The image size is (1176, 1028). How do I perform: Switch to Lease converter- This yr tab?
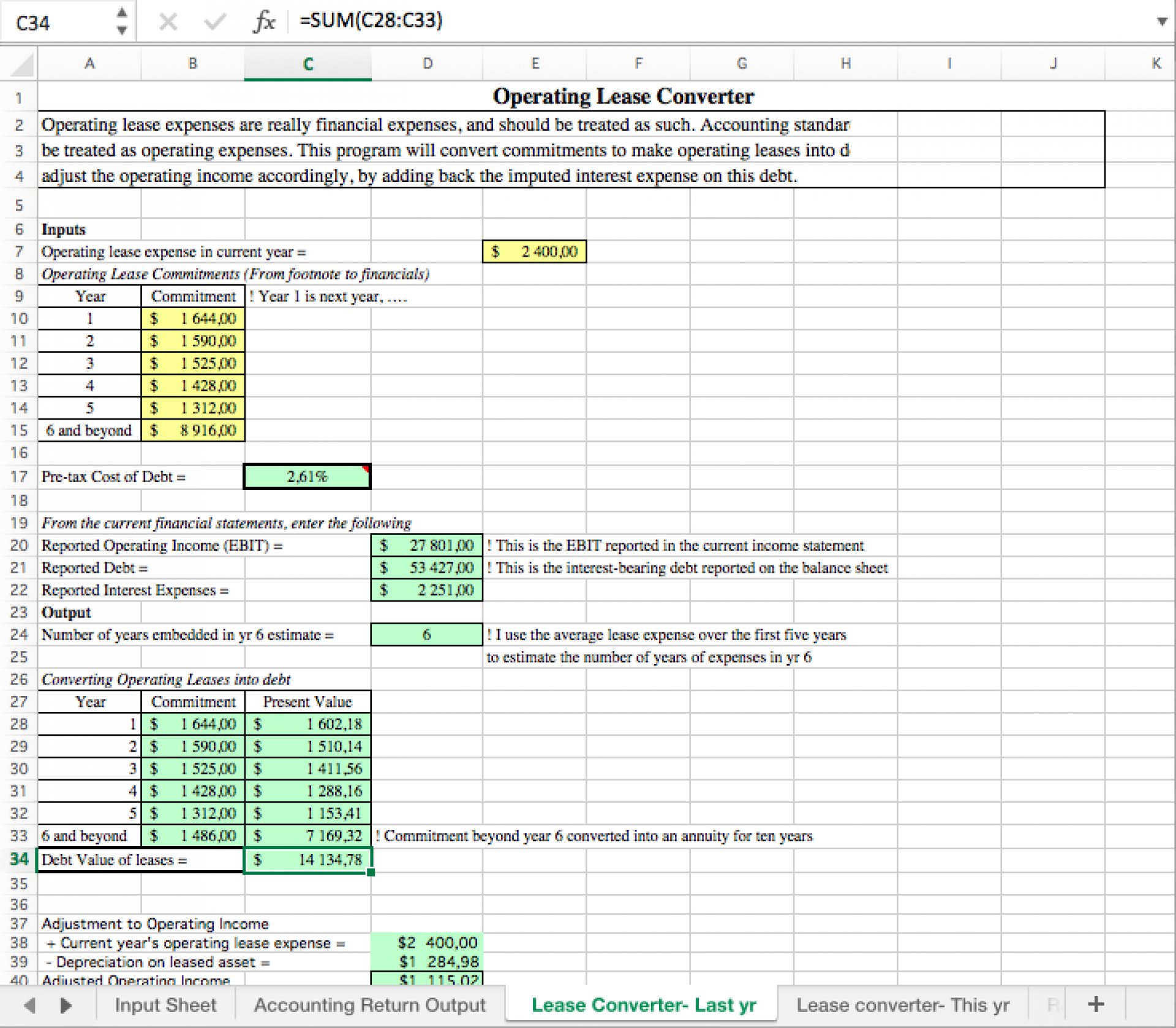pos(903,1005)
